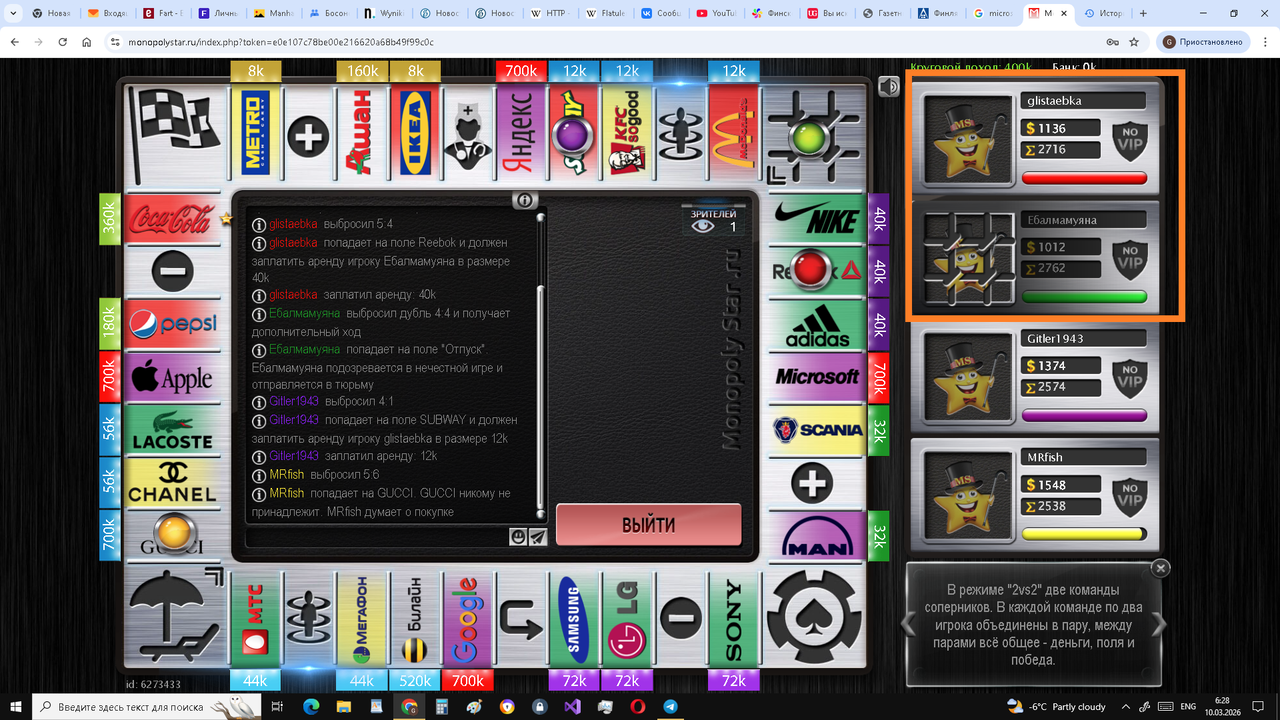The image size is (1280, 720).
Task: Select the Pepsi property tile
Action: click(x=173, y=325)
